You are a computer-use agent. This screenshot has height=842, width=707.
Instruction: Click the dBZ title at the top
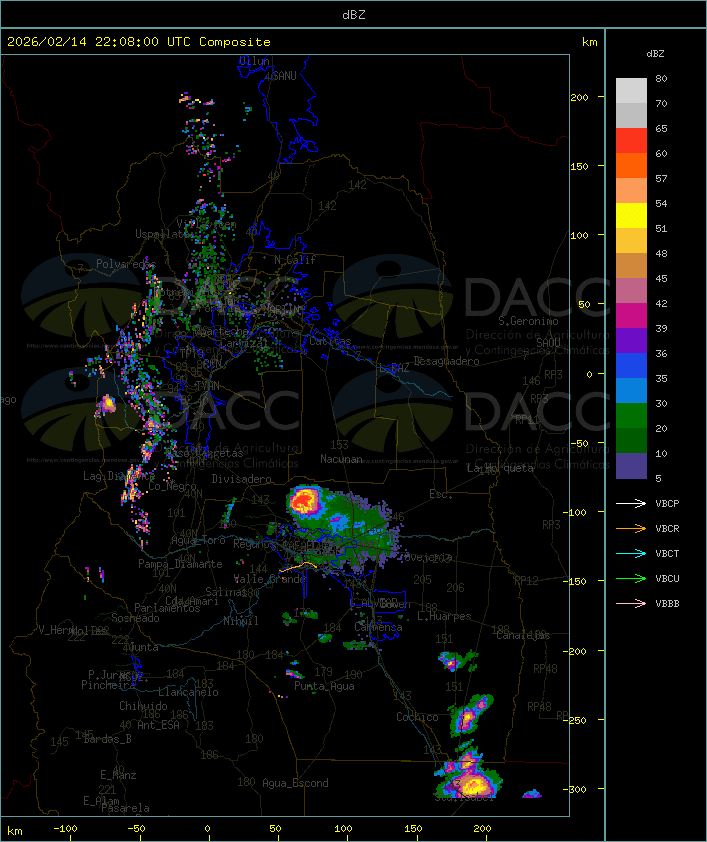(x=354, y=15)
